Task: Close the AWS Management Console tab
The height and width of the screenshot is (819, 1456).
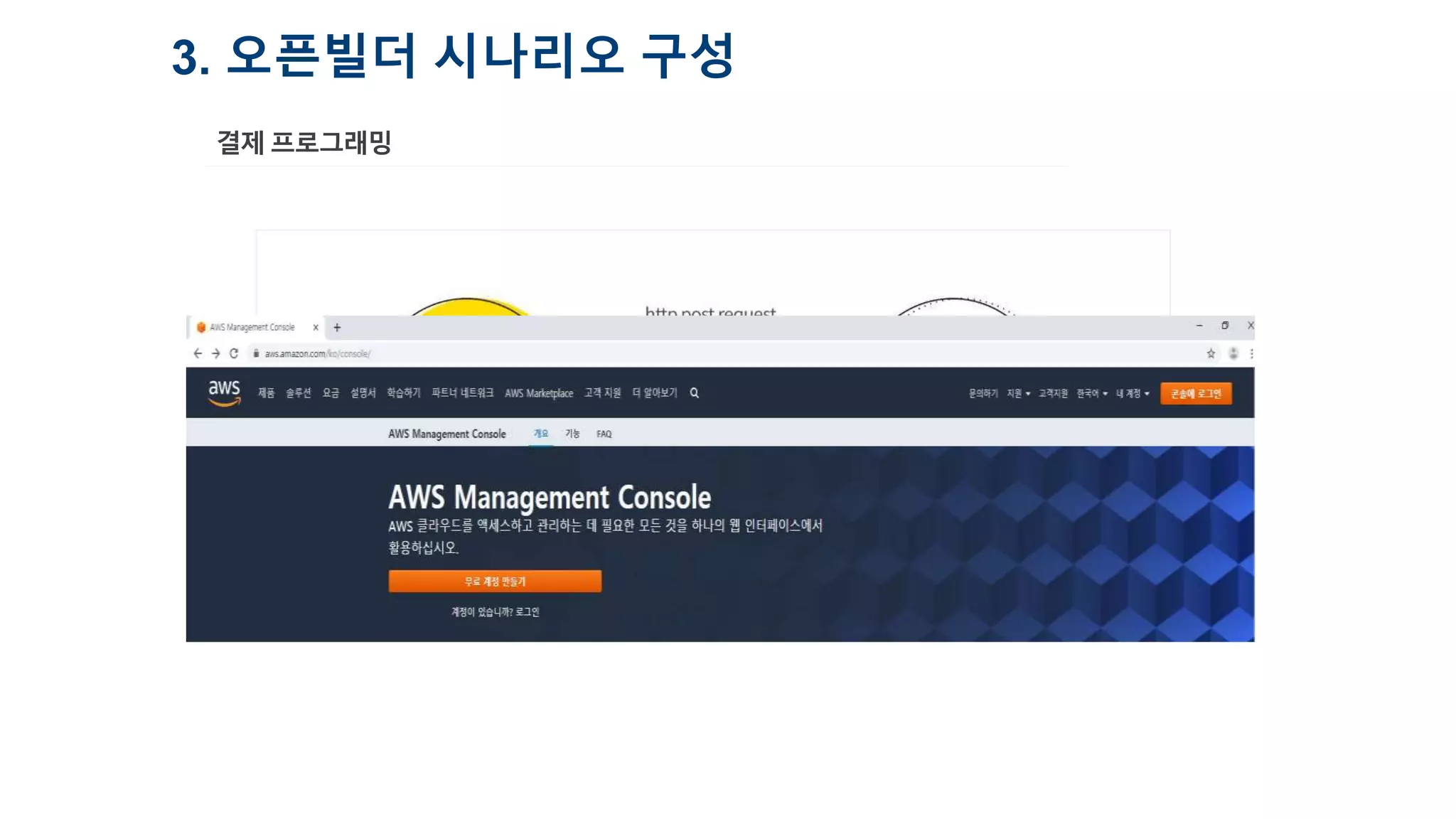Action: (x=316, y=328)
